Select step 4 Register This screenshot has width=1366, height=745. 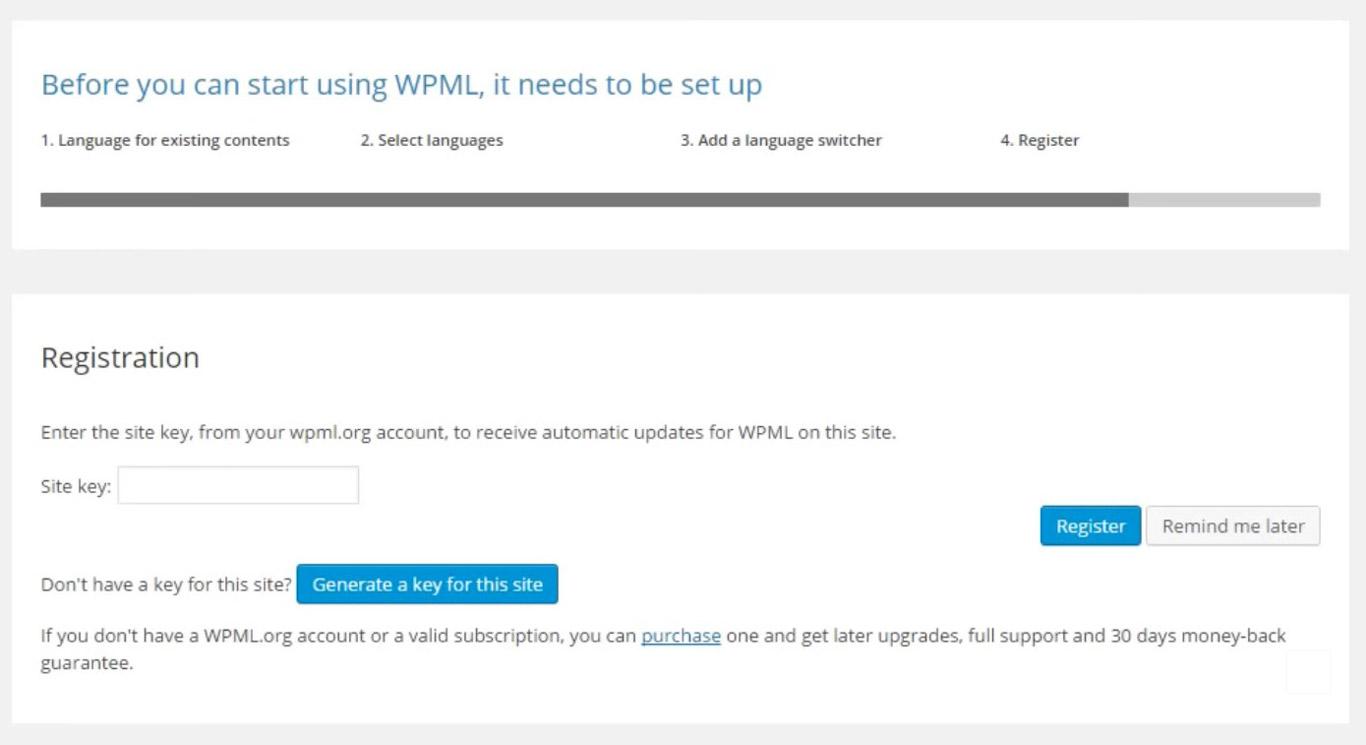tap(1040, 140)
